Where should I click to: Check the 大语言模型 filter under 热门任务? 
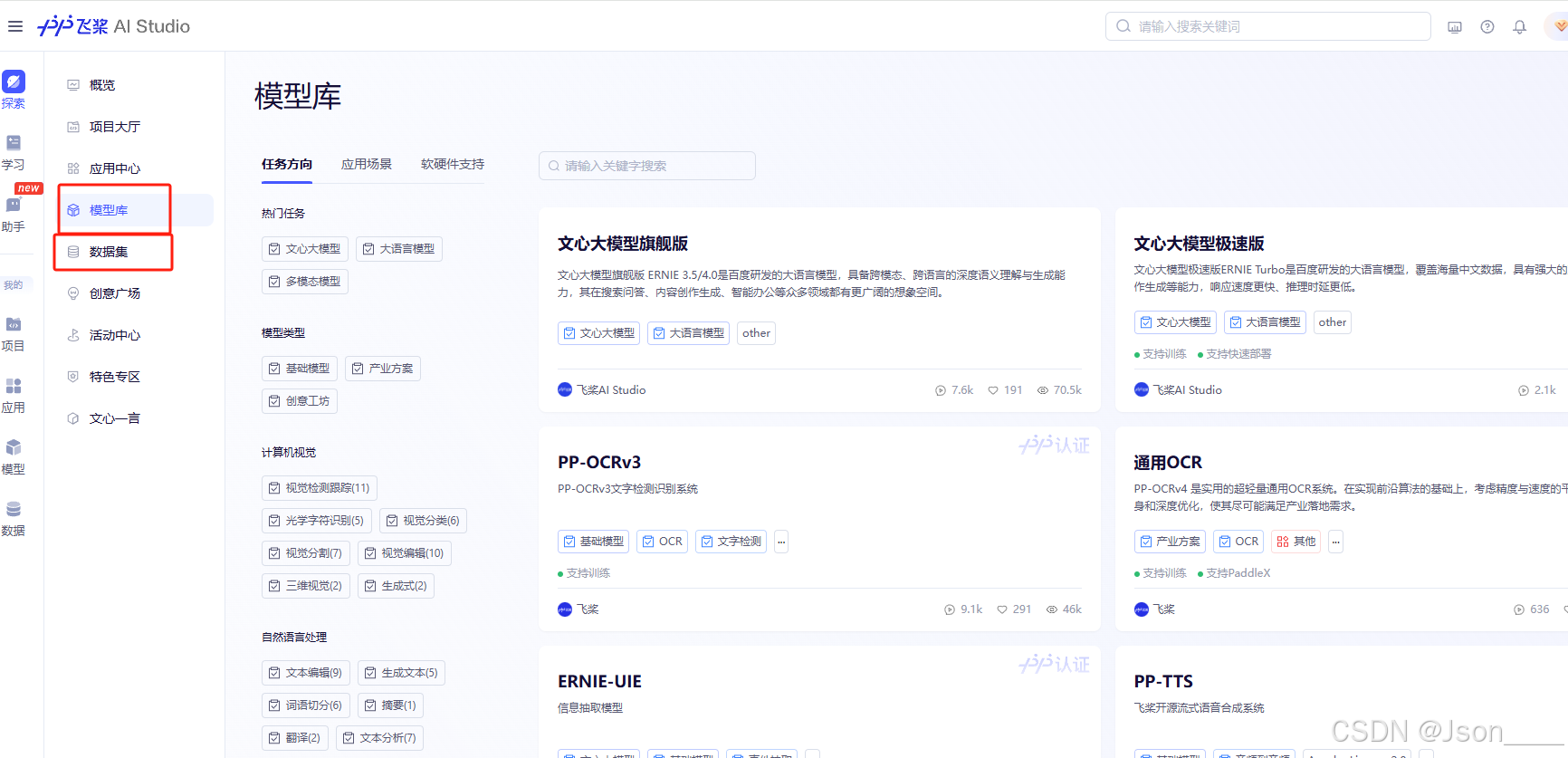(x=399, y=249)
